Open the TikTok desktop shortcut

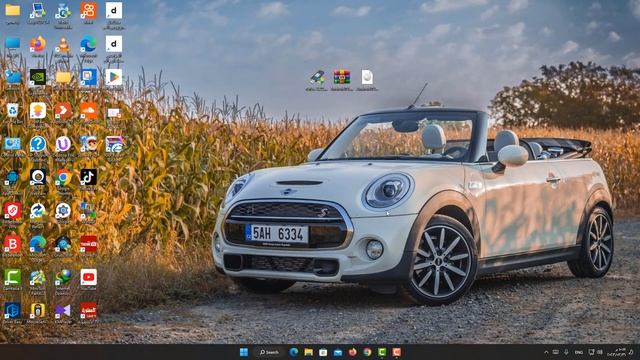pos(89,178)
